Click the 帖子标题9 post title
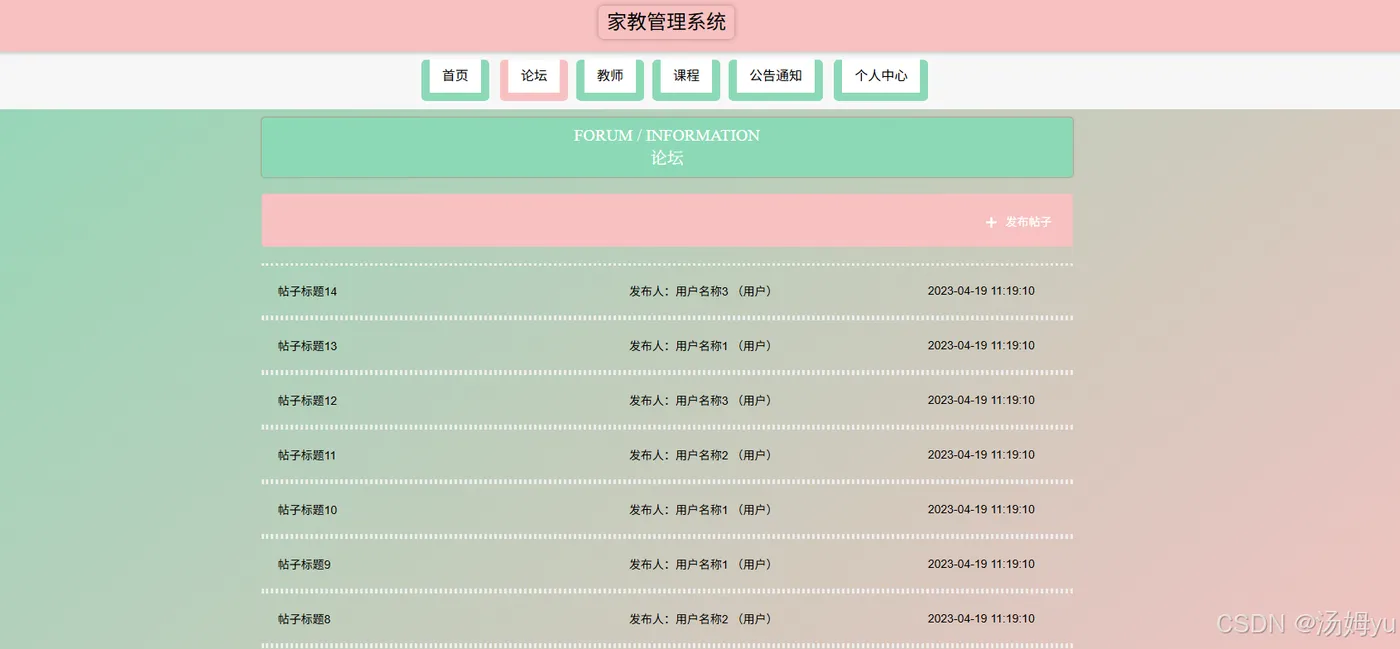Screen dimensions: 1400x649 pos(304,565)
